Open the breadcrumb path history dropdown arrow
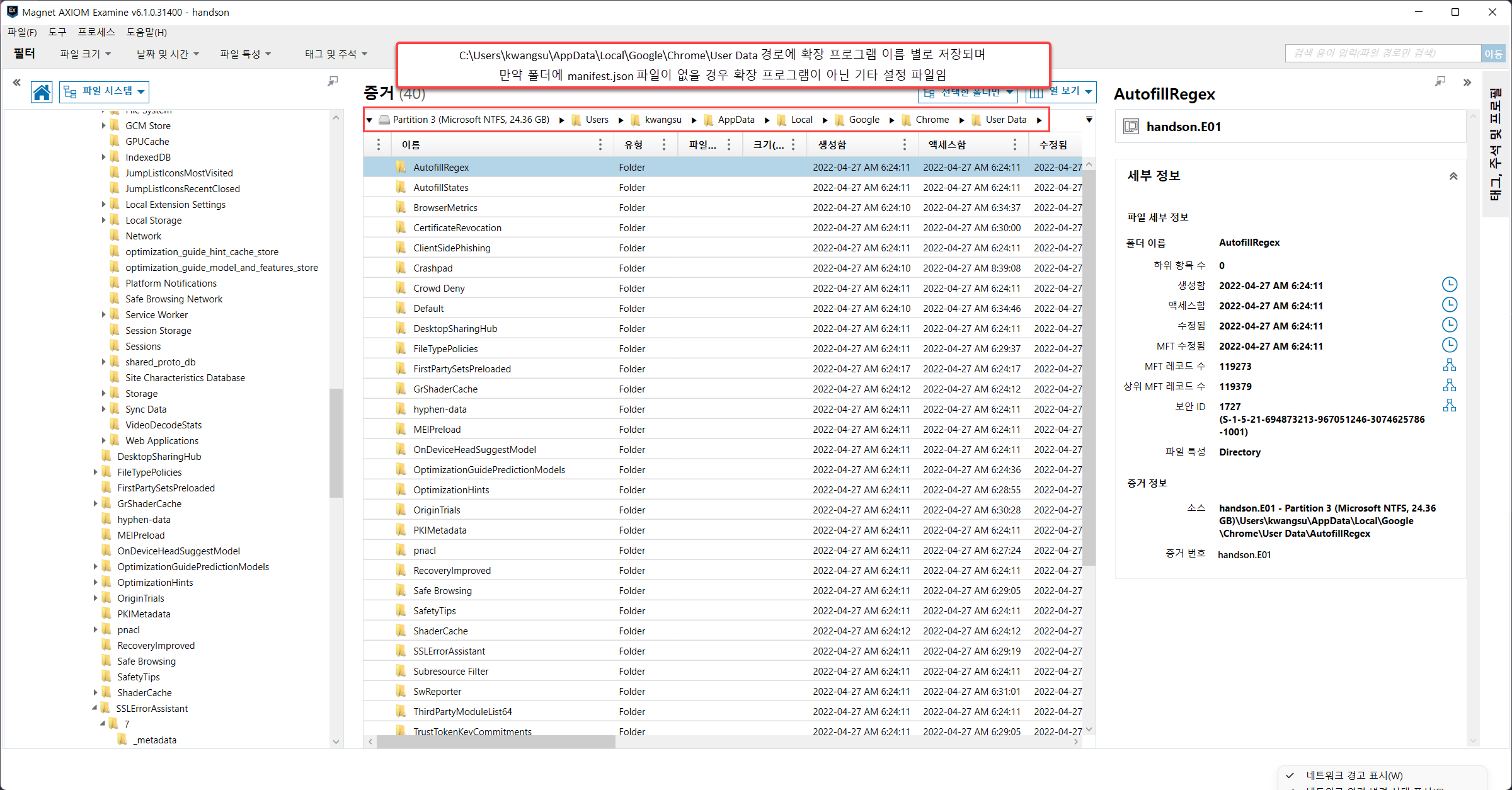This screenshot has height=790, width=1512. [1089, 120]
